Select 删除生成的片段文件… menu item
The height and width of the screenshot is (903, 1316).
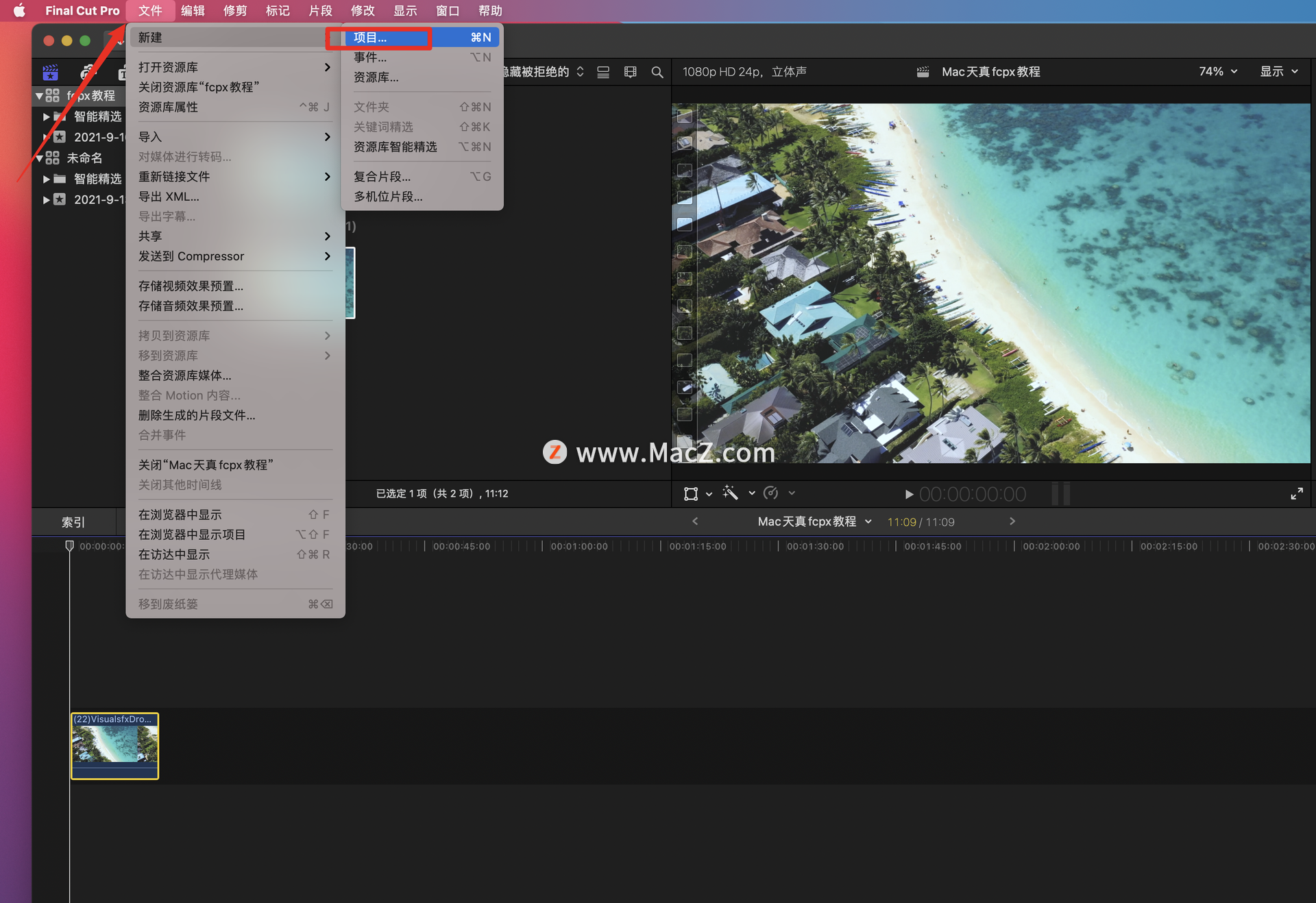click(x=235, y=415)
